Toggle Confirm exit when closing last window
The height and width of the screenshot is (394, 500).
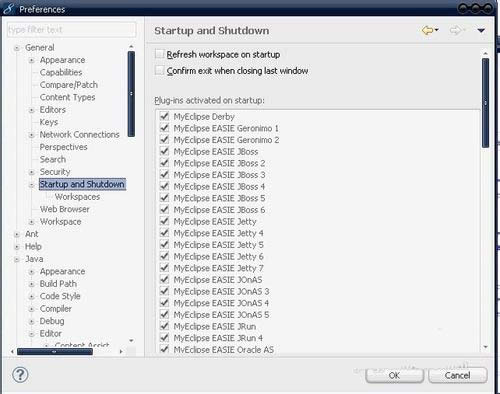pos(160,70)
